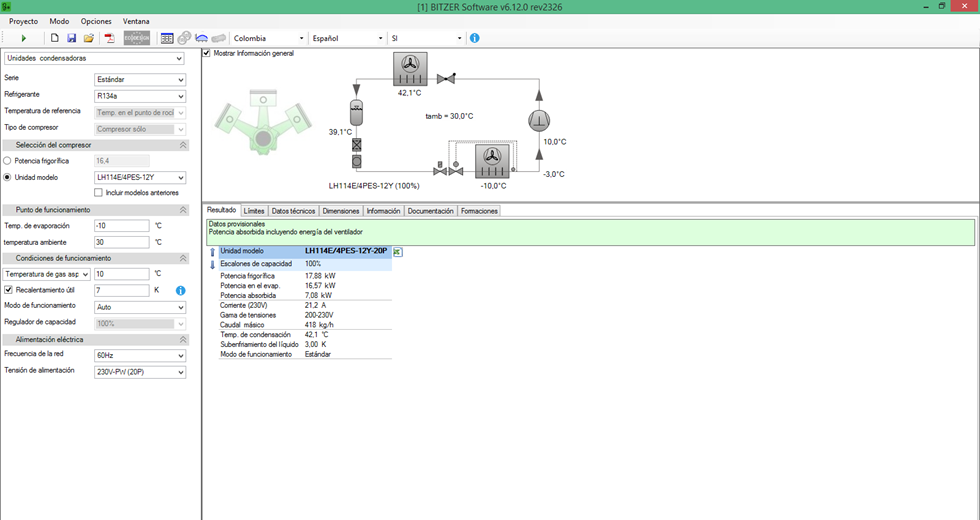This screenshot has width=980, height=520.
Task: Switch to the Resultado tab
Action: click(222, 211)
